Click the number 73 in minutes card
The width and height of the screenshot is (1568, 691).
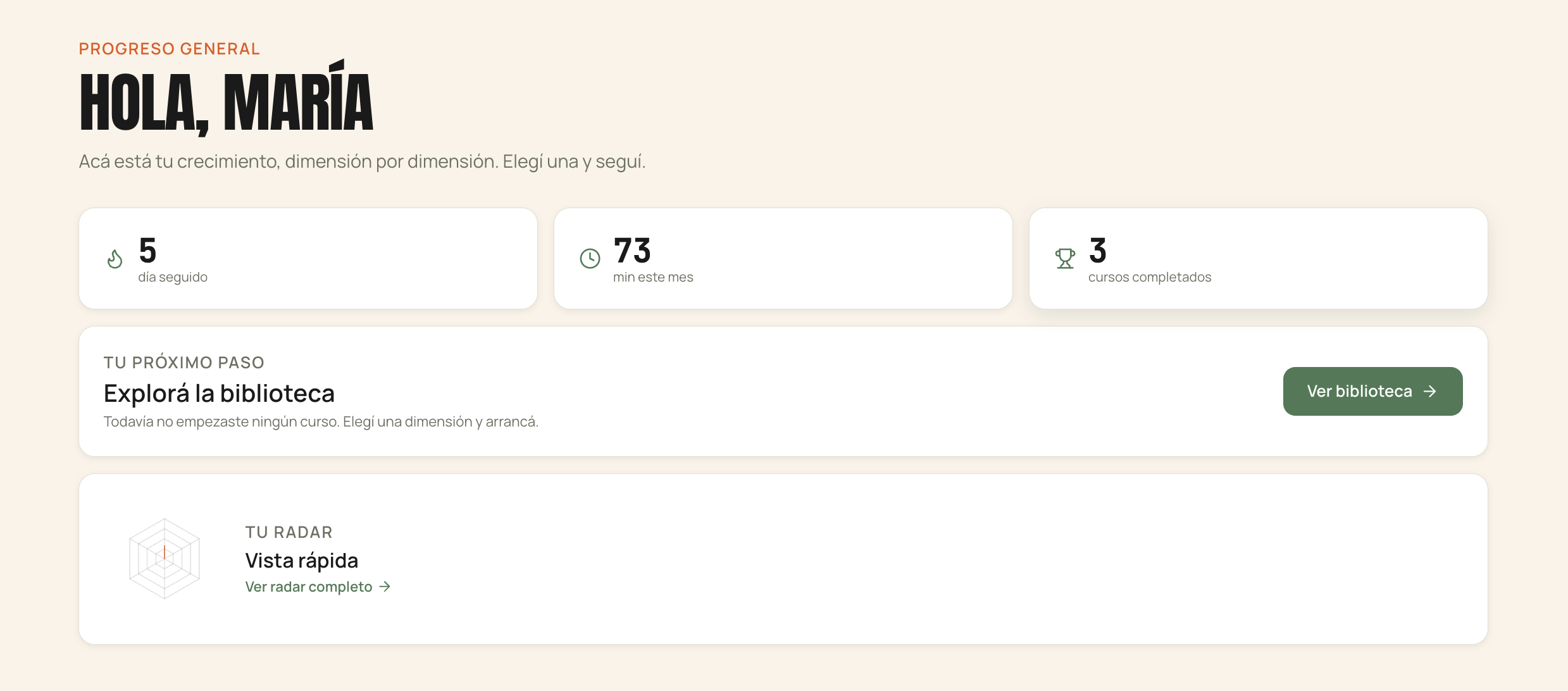point(632,251)
